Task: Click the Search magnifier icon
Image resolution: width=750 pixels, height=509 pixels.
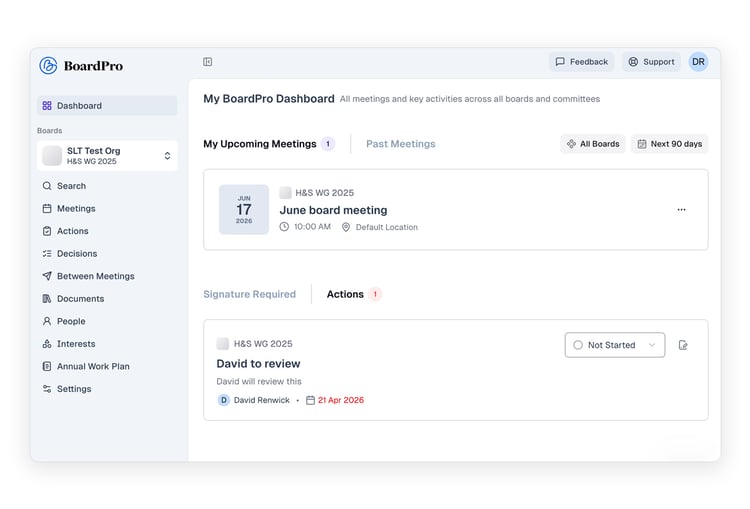Action: coord(47,186)
